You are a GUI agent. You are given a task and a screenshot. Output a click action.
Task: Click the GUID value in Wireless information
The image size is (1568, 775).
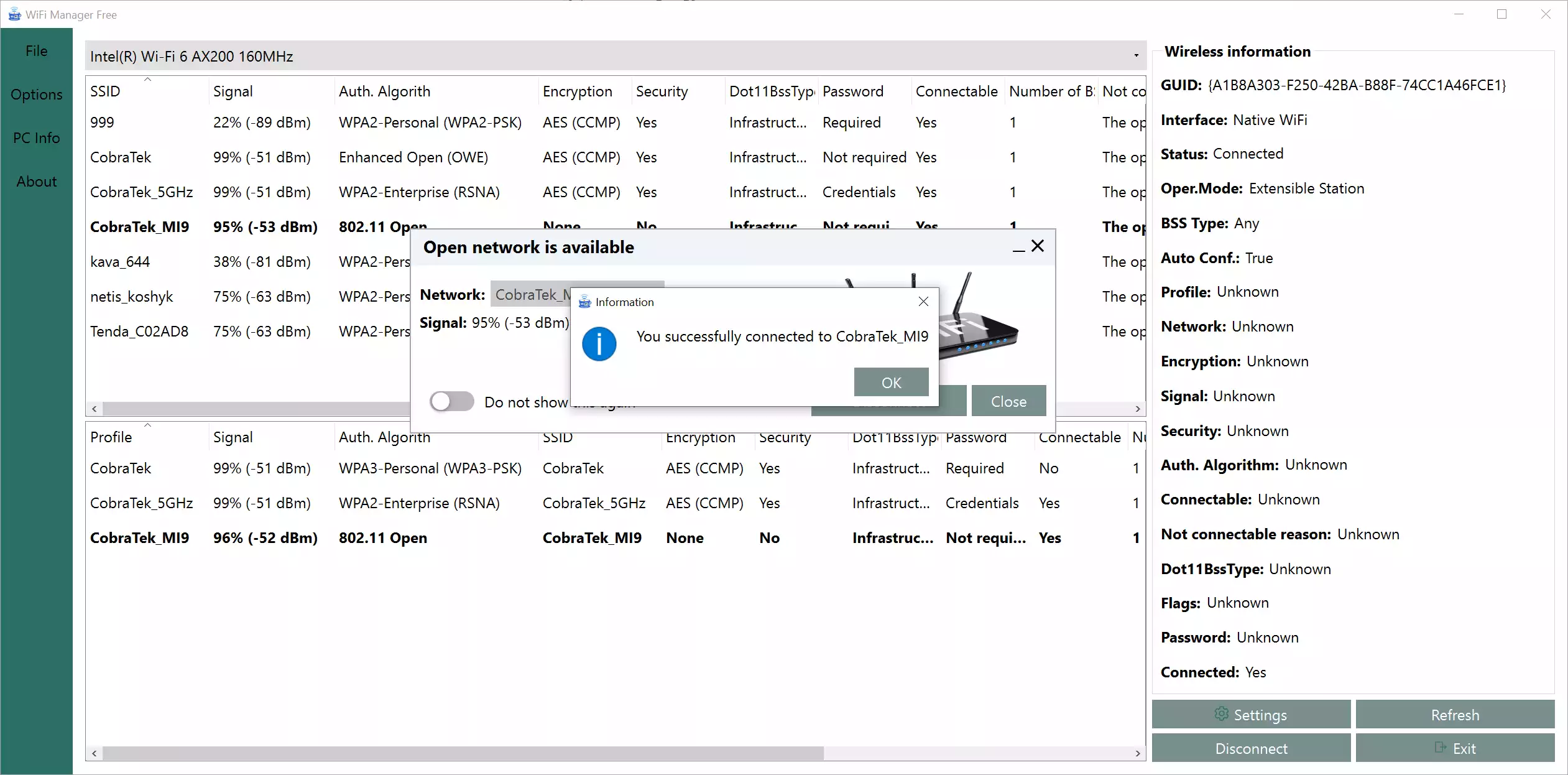pos(1357,85)
